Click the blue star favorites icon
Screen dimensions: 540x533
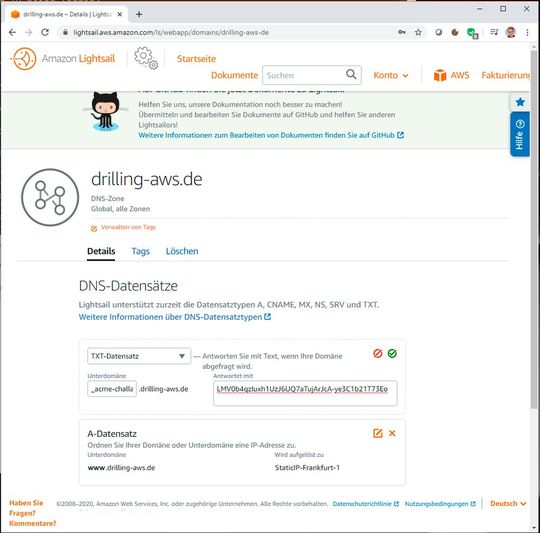520,102
